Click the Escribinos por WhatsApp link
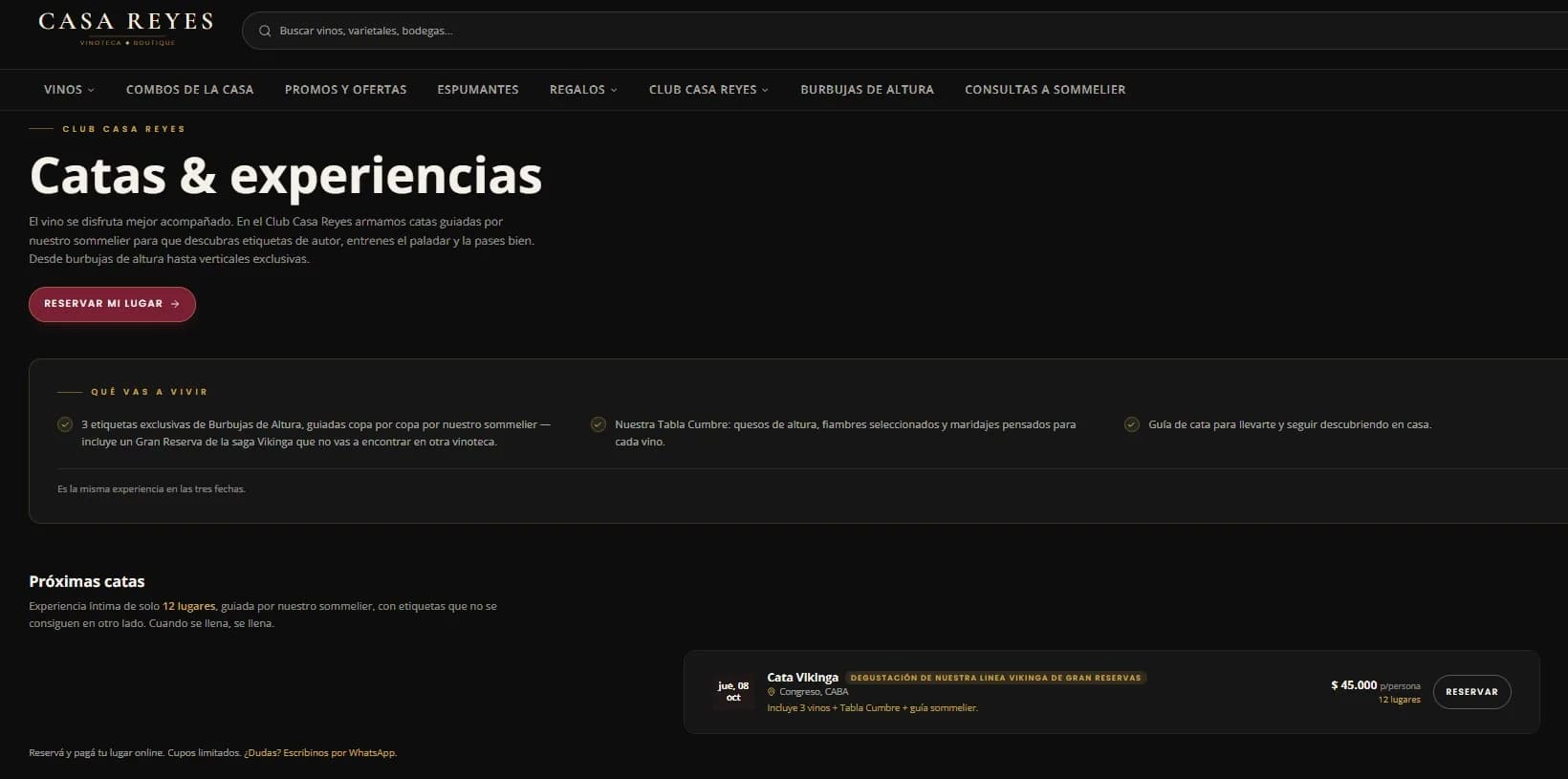Screen dimensions: 1568x779 339,753
